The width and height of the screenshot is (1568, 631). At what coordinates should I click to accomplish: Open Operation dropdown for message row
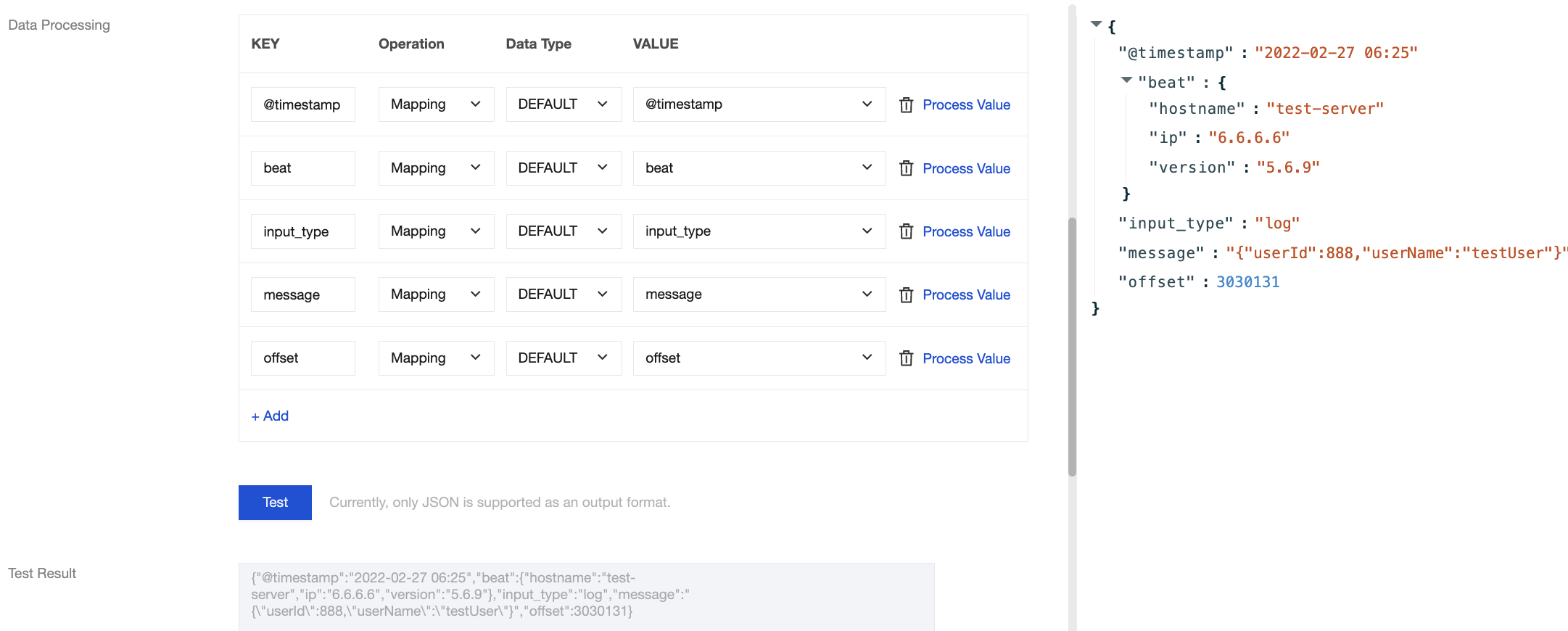[436, 294]
